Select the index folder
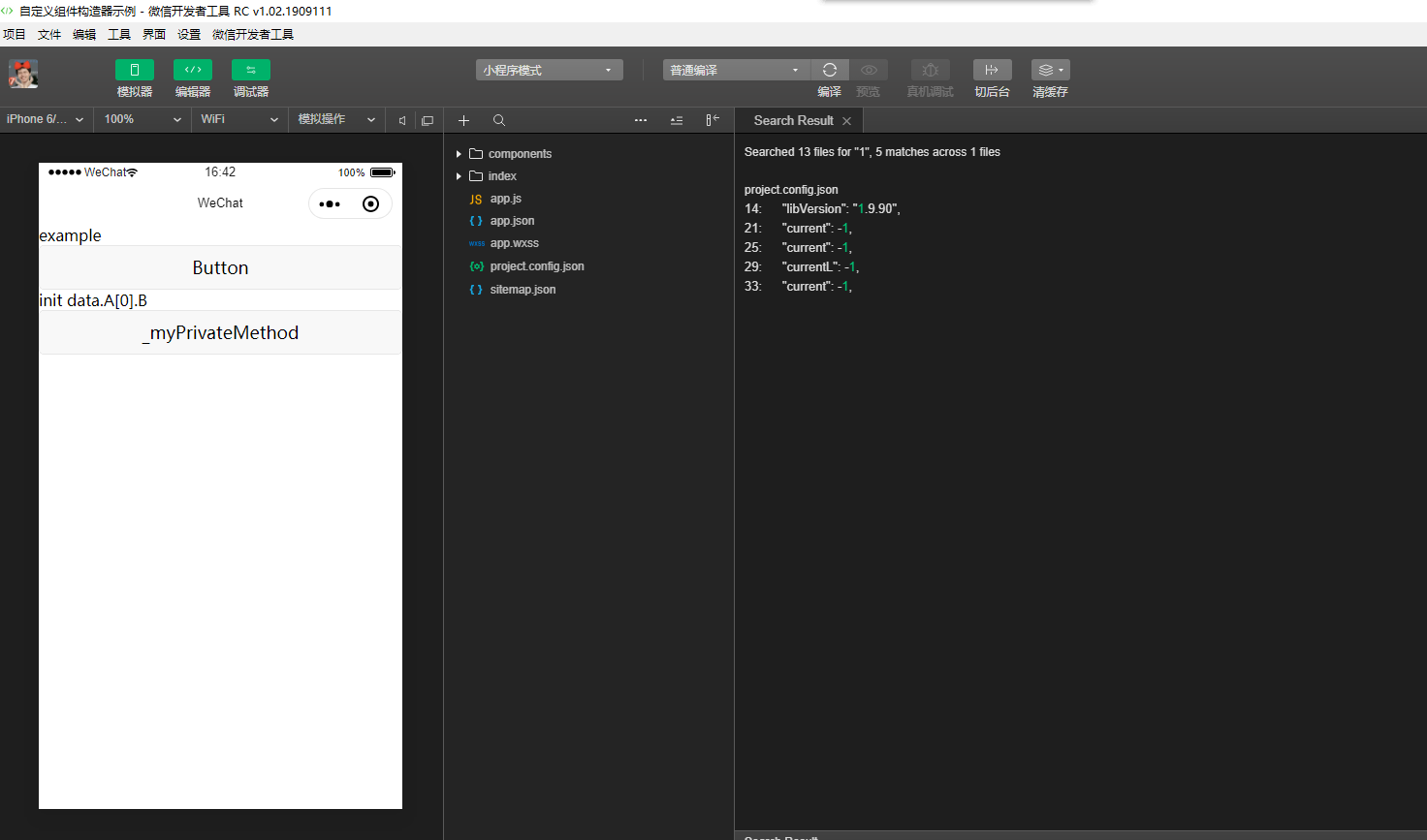Viewport: 1427px width, 840px height. click(502, 176)
